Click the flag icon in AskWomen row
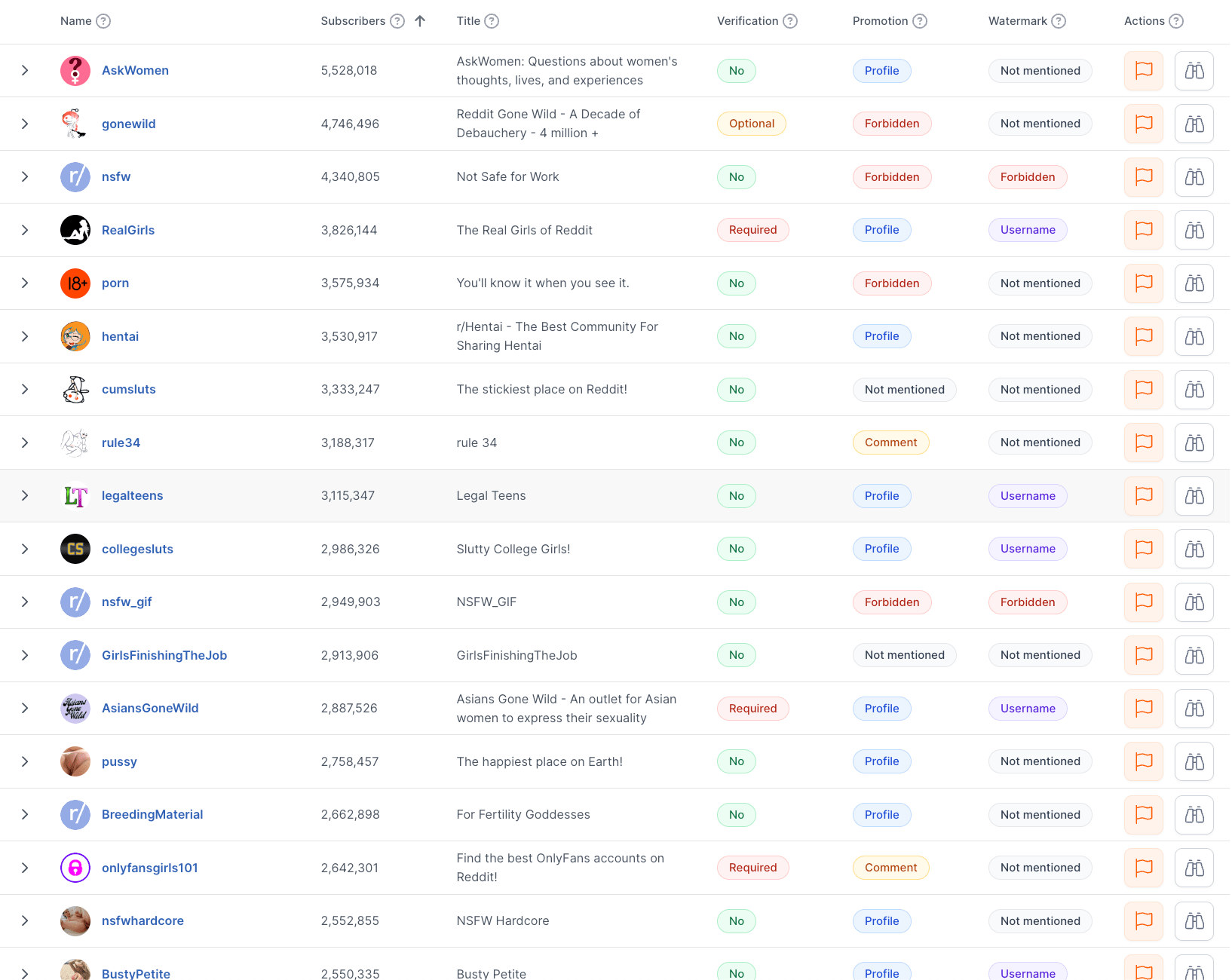Screen dimensions: 1232x980 pos(1143,71)
